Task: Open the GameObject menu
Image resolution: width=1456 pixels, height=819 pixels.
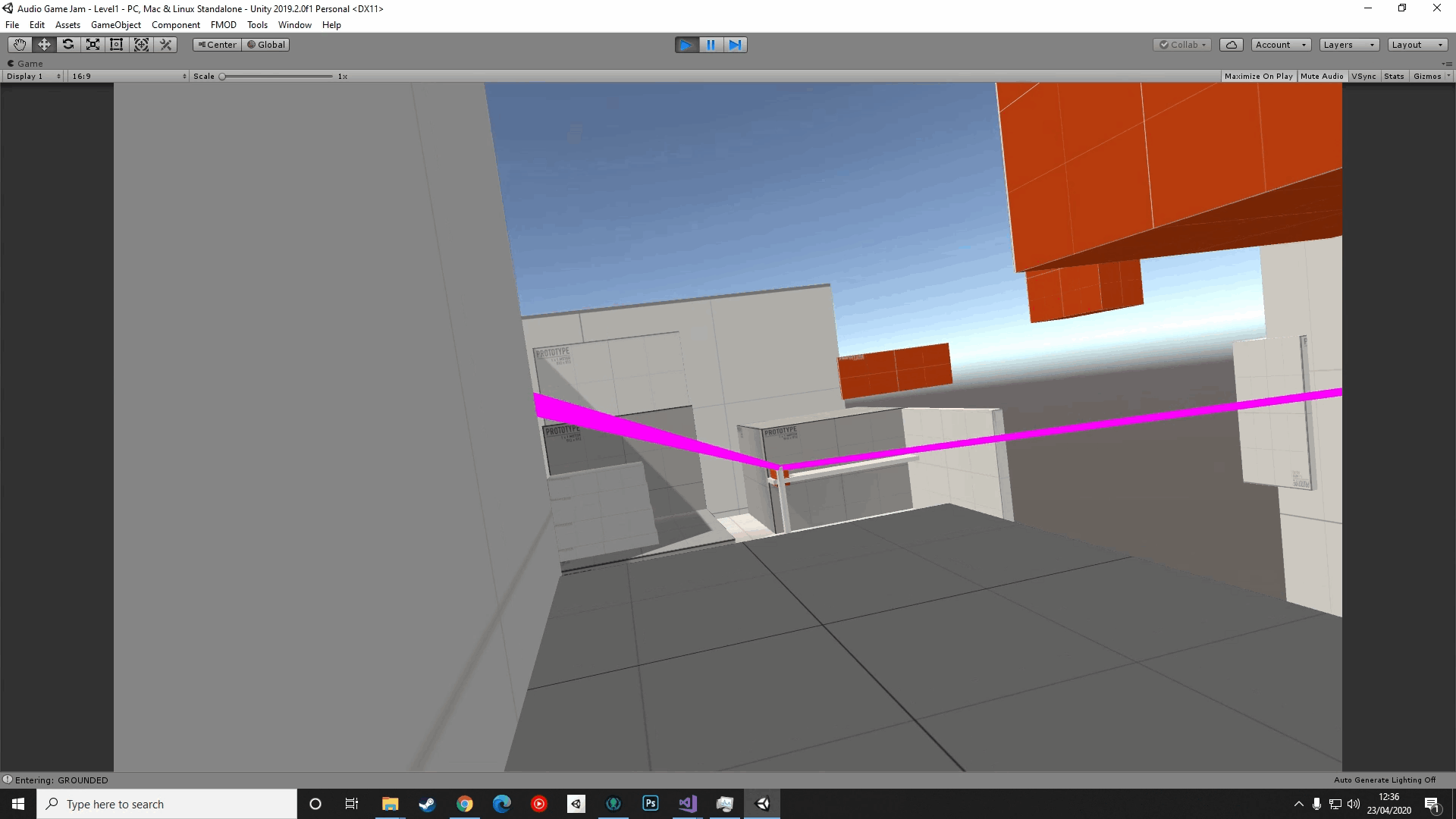Action: pos(115,25)
